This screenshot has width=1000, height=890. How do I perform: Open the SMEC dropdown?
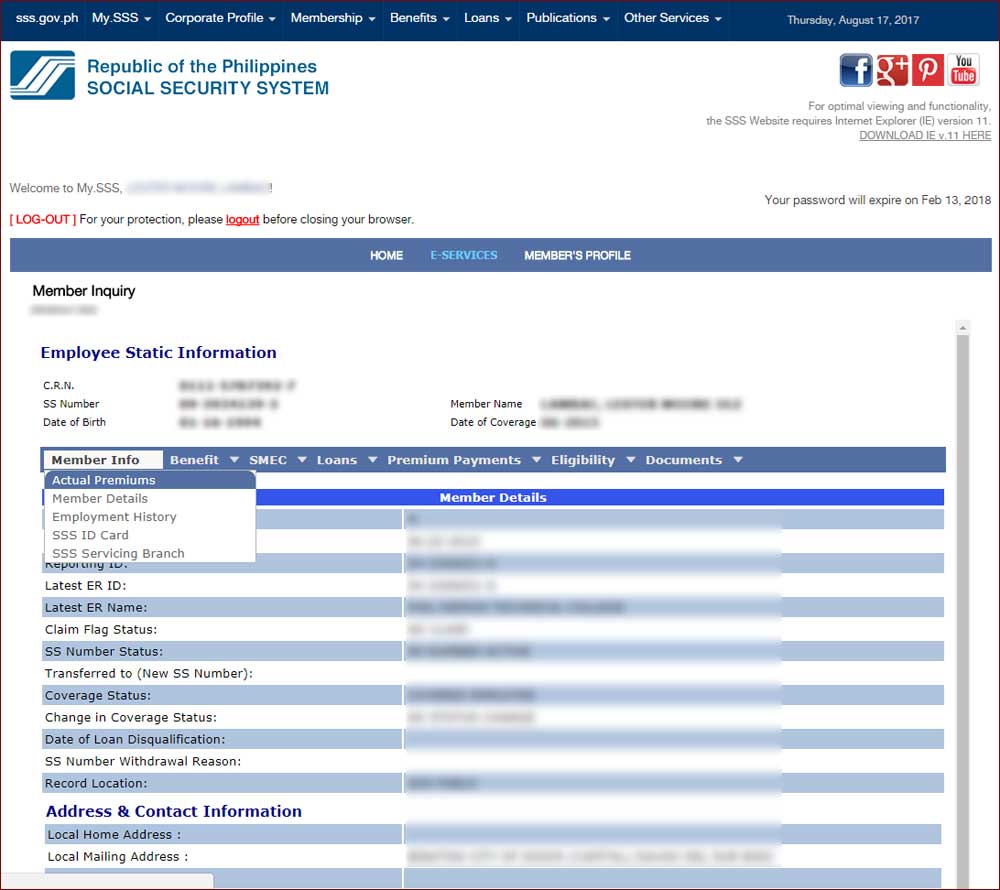point(268,459)
